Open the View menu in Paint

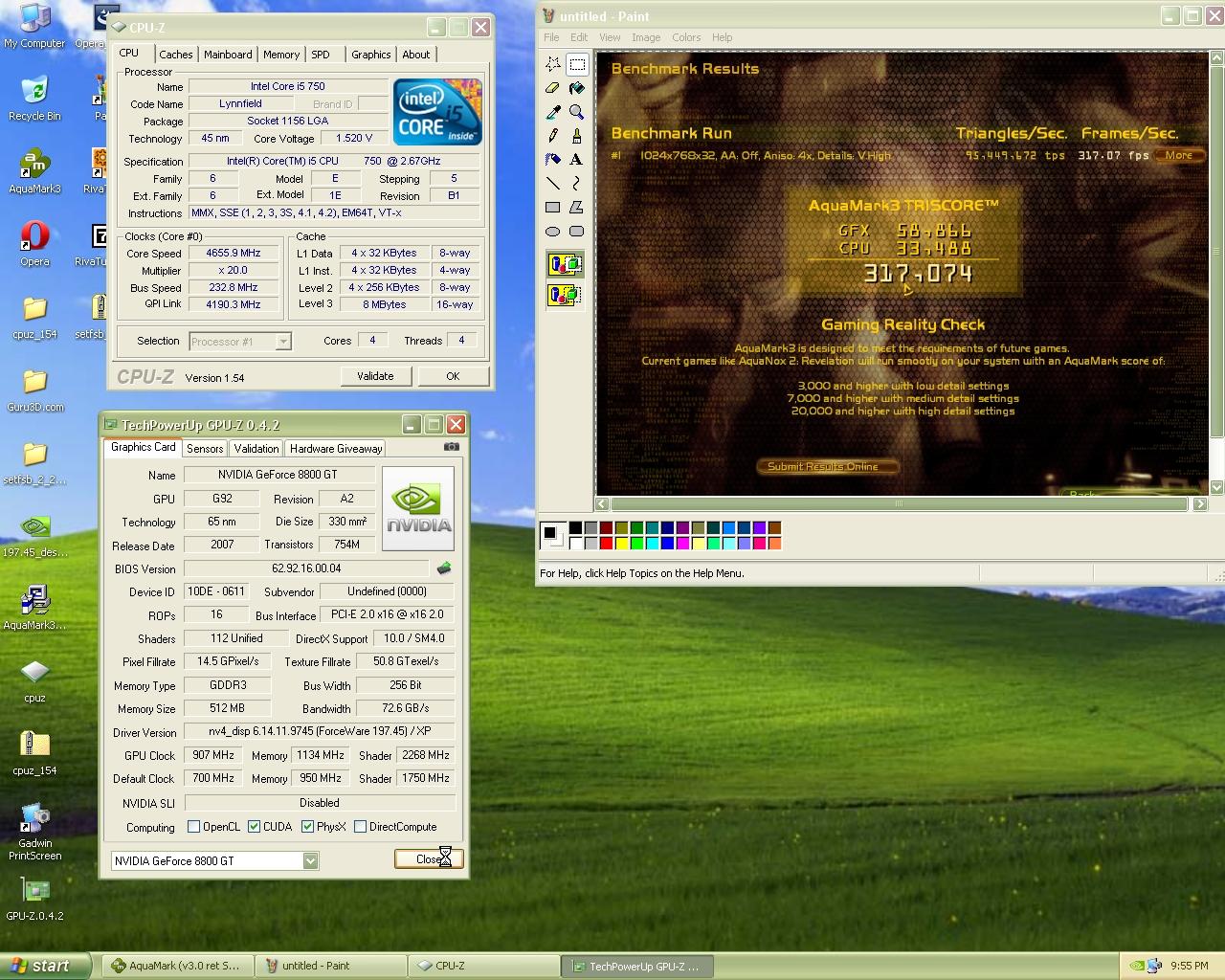610,37
